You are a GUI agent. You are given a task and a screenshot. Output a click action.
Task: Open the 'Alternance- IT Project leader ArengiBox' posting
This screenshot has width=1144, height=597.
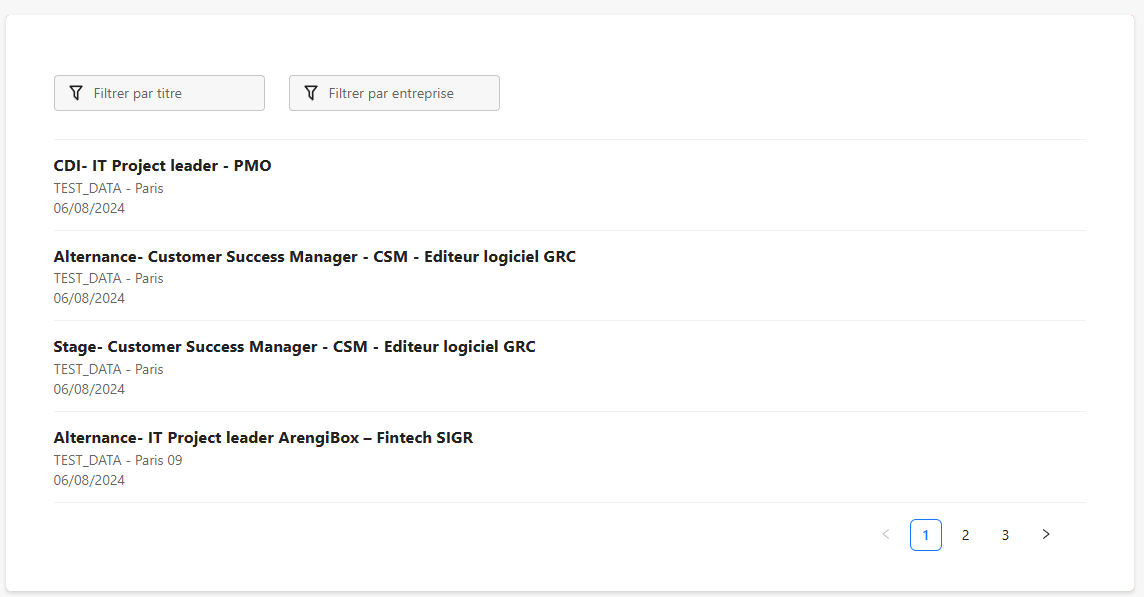tap(263, 437)
